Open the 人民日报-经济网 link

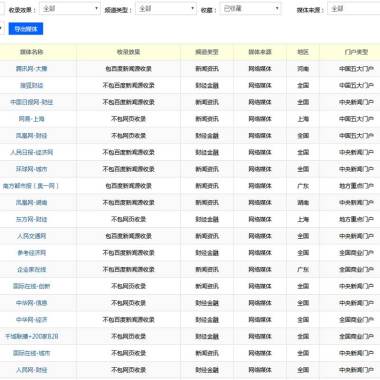(x=31, y=152)
